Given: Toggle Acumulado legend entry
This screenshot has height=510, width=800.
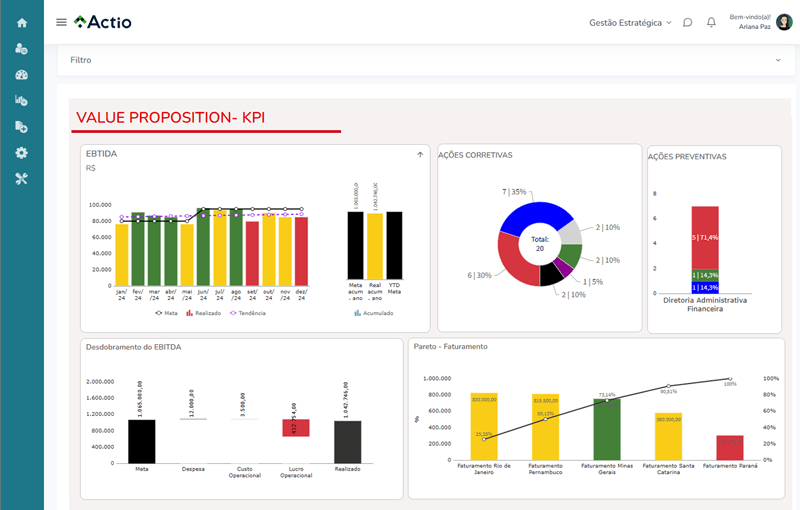Looking at the screenshot, I should [x=374, y=313].
